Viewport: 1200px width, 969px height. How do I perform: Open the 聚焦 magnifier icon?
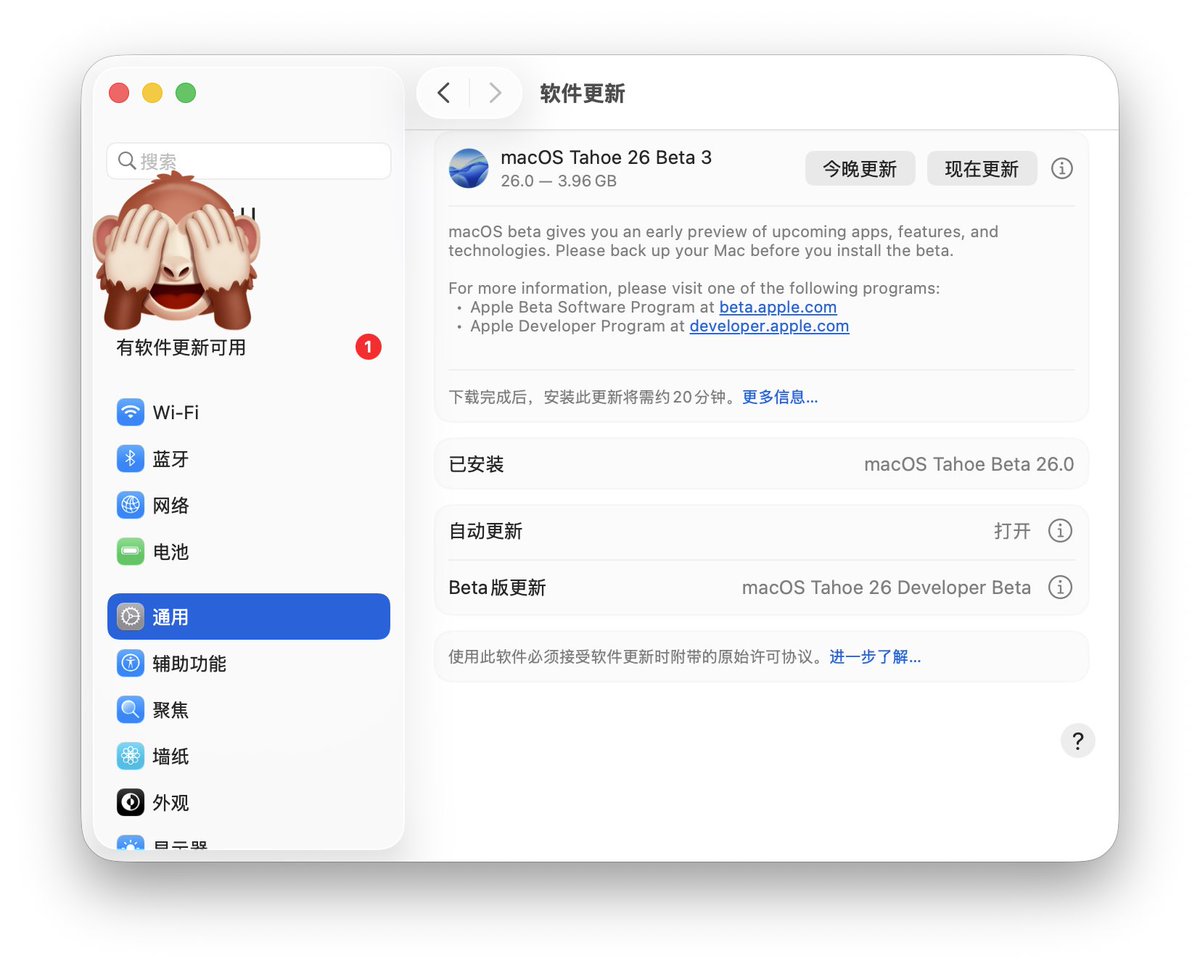(x=131, y=710)
